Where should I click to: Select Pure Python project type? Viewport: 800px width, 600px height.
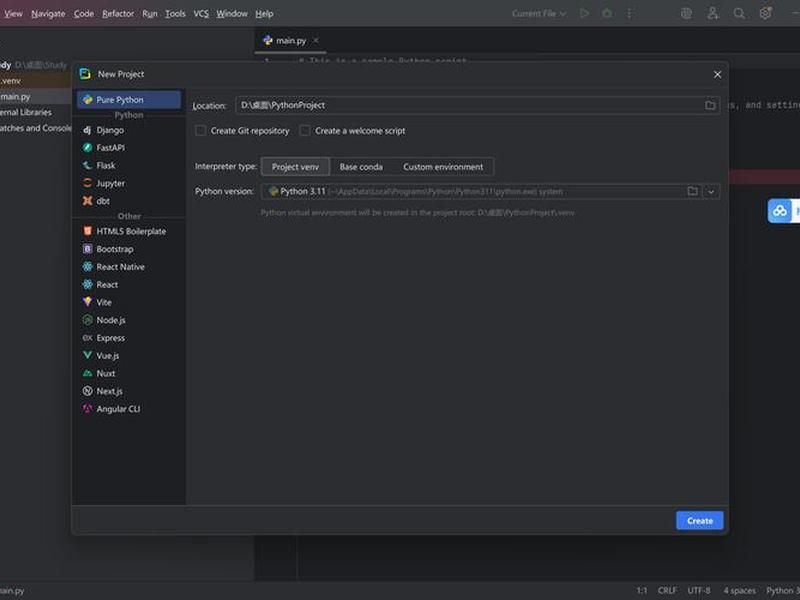129,99
